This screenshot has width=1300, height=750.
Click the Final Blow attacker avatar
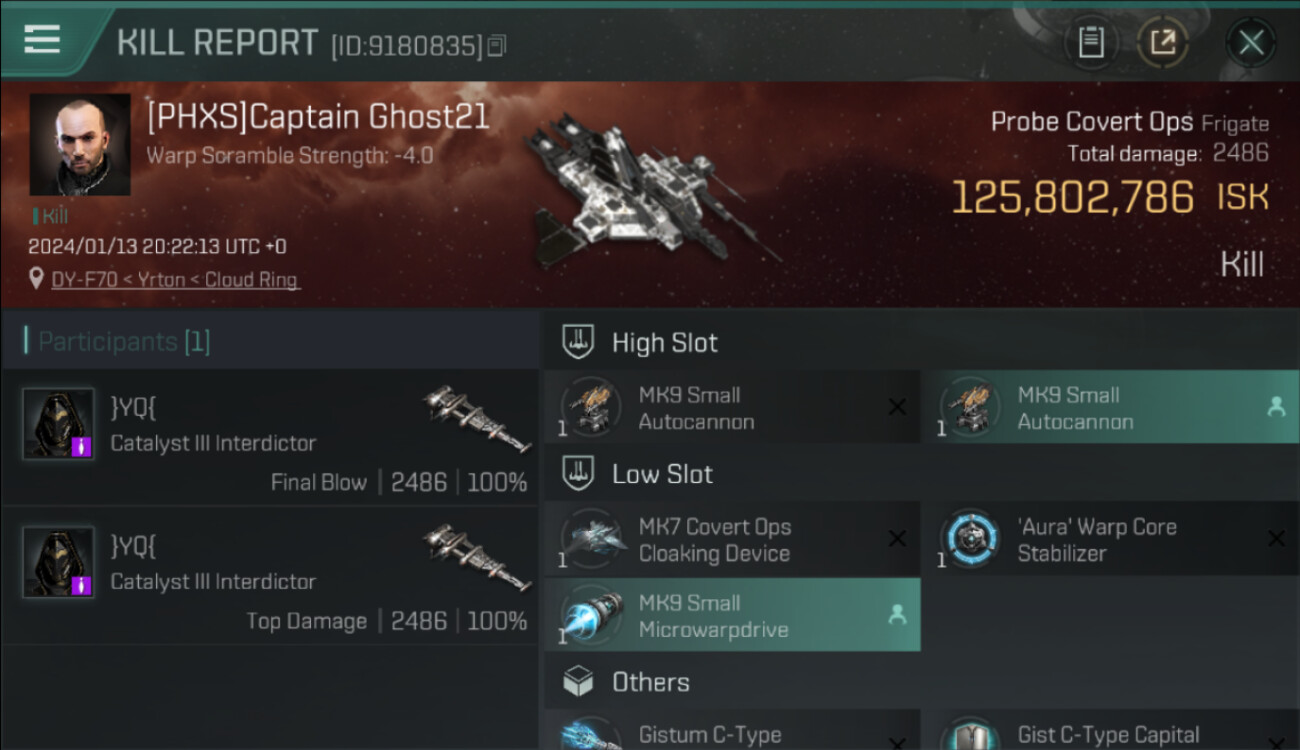point(58,423)
